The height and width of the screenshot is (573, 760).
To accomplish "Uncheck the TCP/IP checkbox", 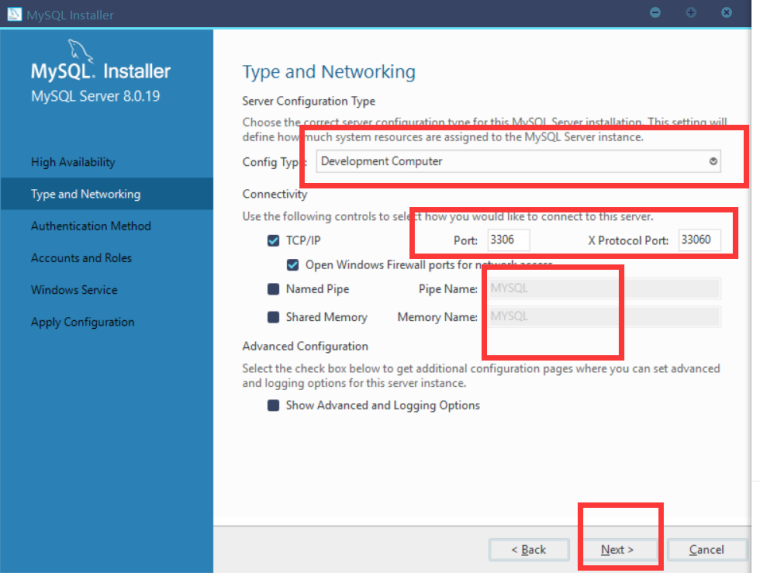I will pyautogui.click(x=274, y=241).
